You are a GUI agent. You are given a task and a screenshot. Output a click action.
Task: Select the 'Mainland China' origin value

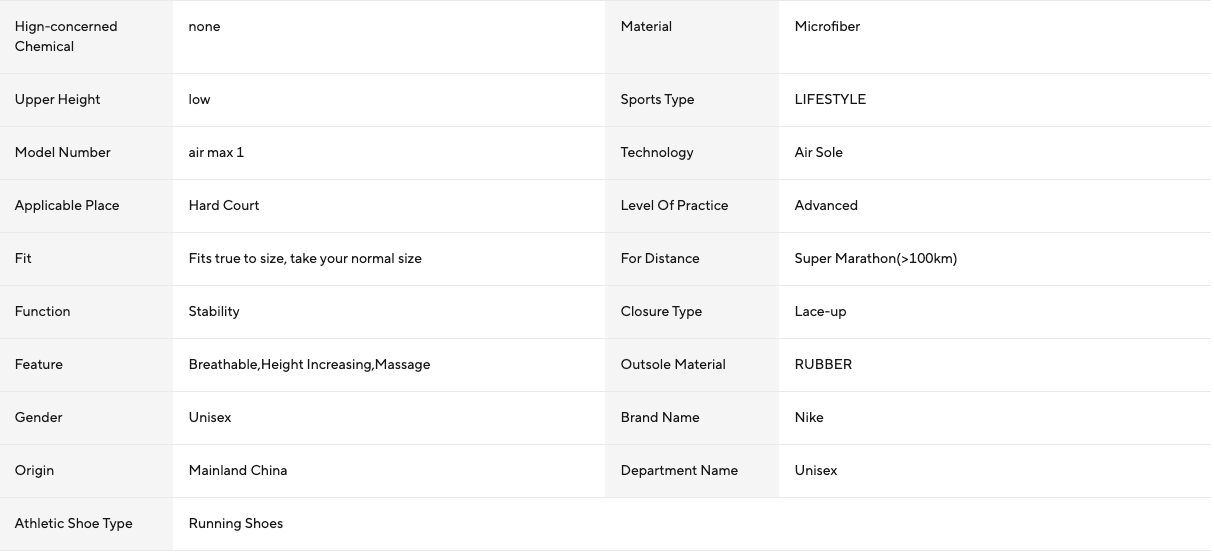[x=238, y=471]
